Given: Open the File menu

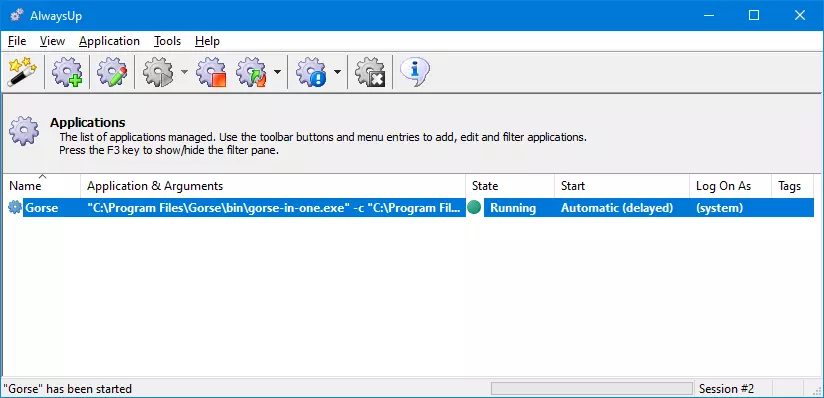Looking at the screenshot, I should (17, 41).
